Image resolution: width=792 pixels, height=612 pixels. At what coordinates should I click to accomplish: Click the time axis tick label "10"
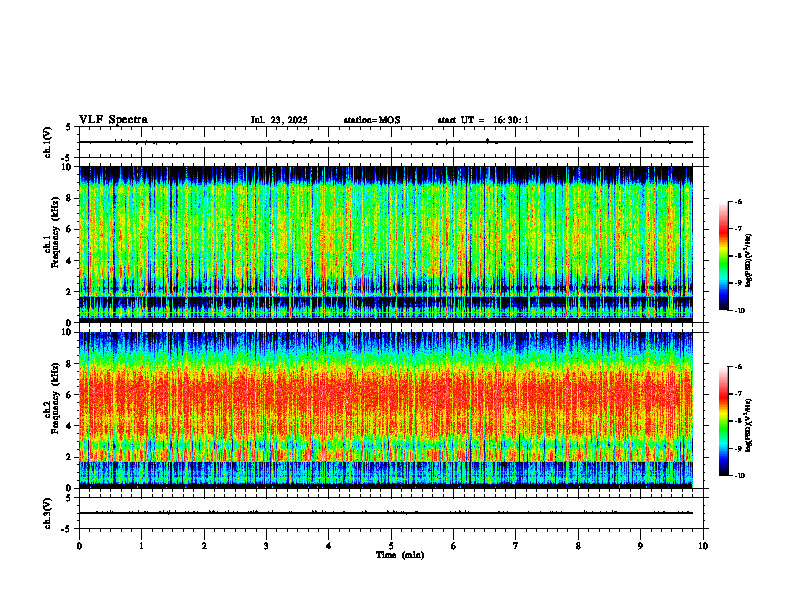[703, 546]
